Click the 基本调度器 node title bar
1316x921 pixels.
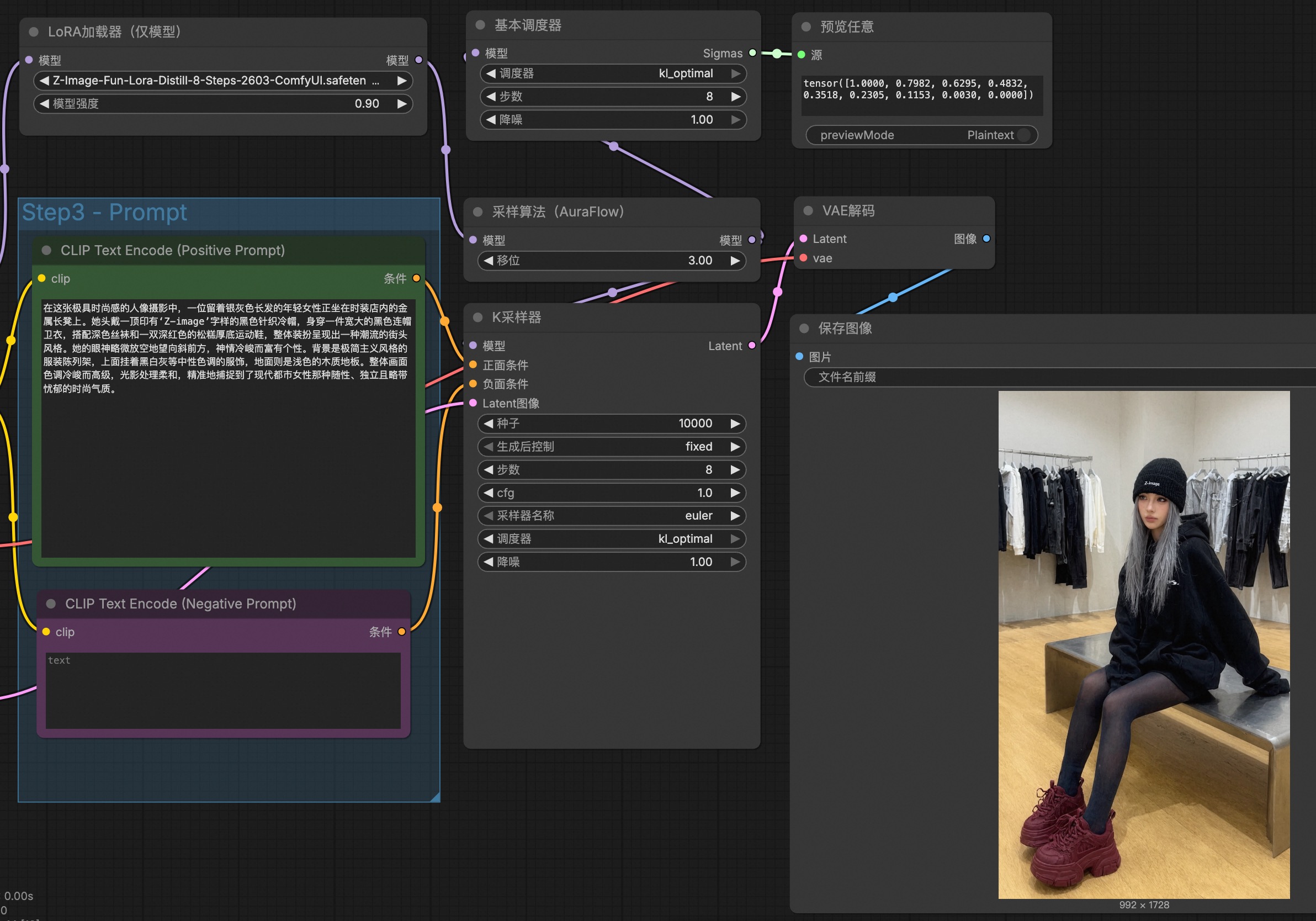(613, 25)
